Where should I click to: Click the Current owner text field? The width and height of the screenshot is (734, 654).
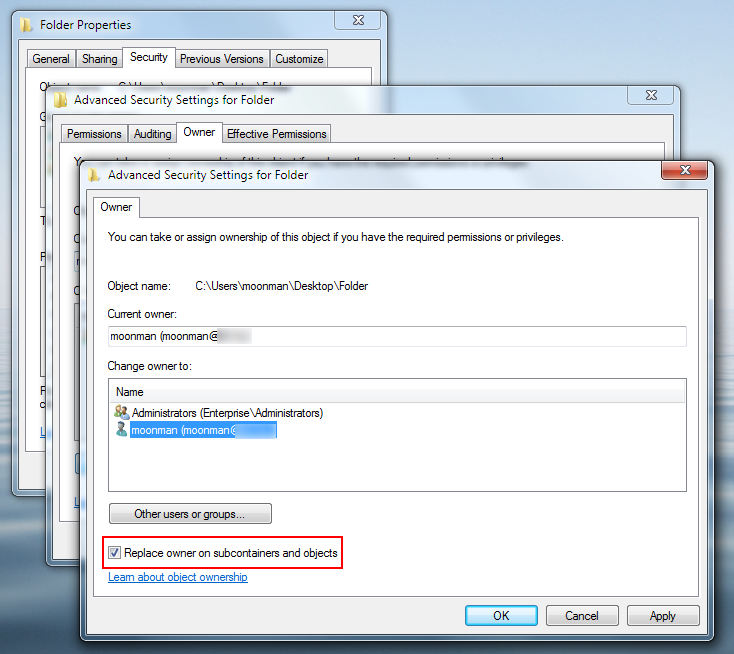pyautogui.click(x=396, y=336)
